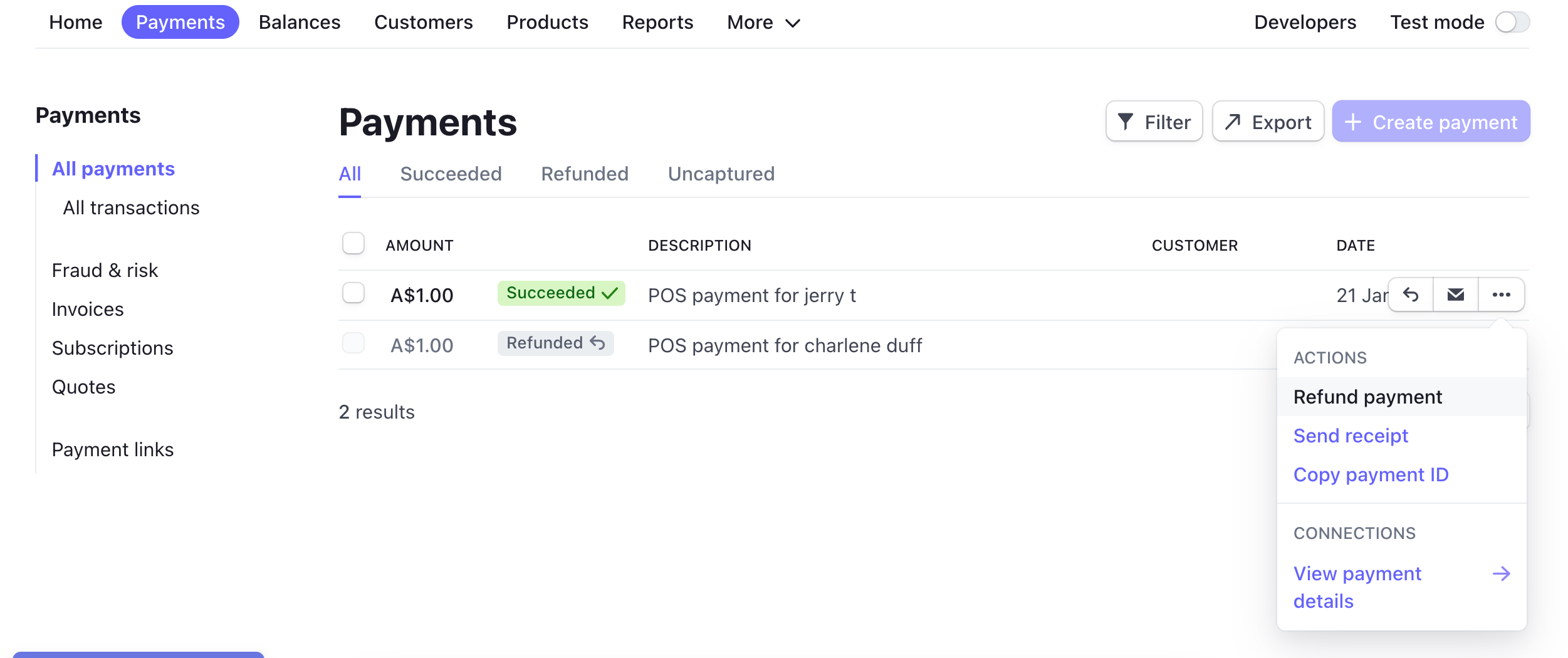1568x658 pixels.
Task: Expand the More navigation dropdown
Action: (x=763, y=23)
